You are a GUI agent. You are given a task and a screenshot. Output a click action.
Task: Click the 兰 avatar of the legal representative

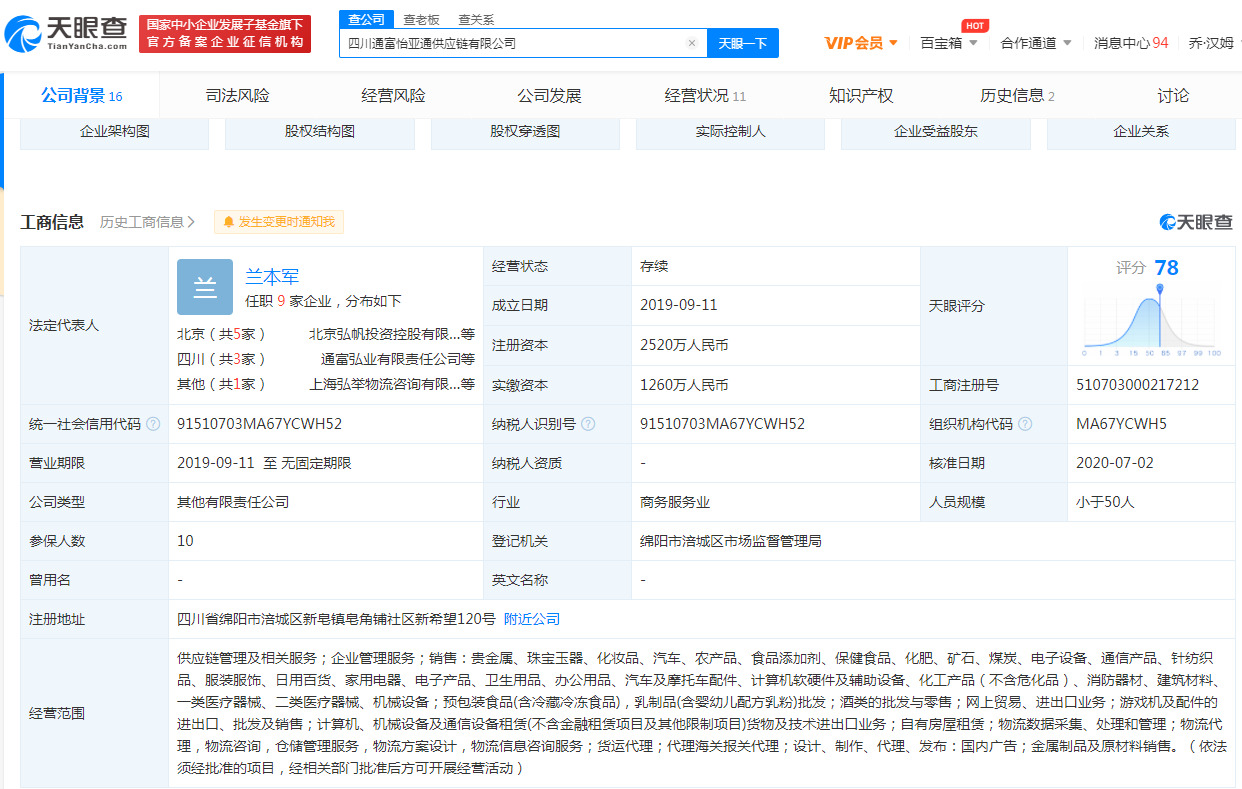[205, 287]
